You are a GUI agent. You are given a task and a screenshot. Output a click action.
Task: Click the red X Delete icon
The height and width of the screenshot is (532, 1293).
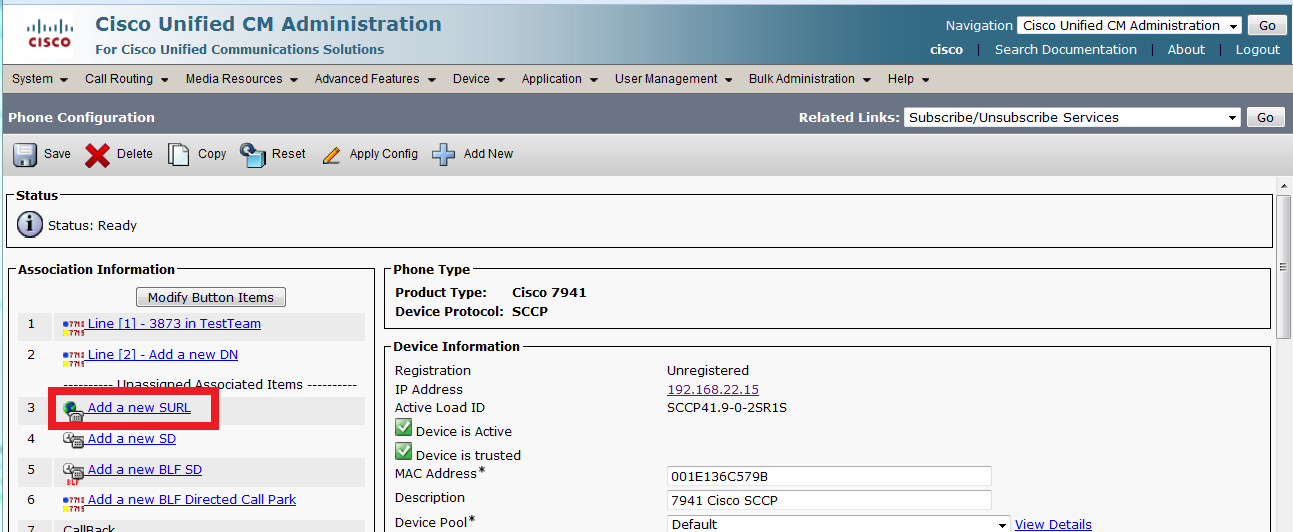tap(97, 154)
